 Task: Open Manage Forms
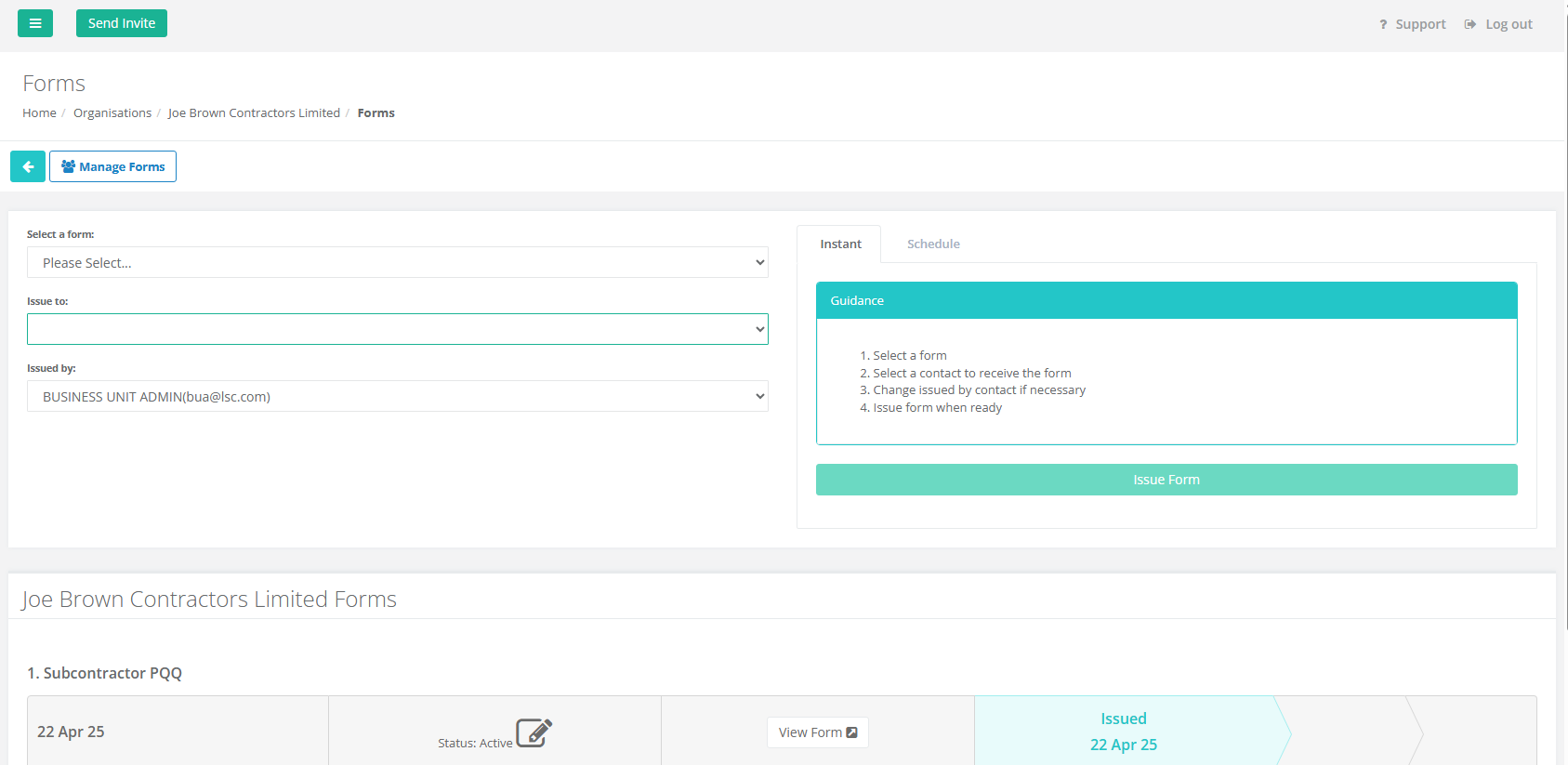pyautogui.click(x=112, y=166)
